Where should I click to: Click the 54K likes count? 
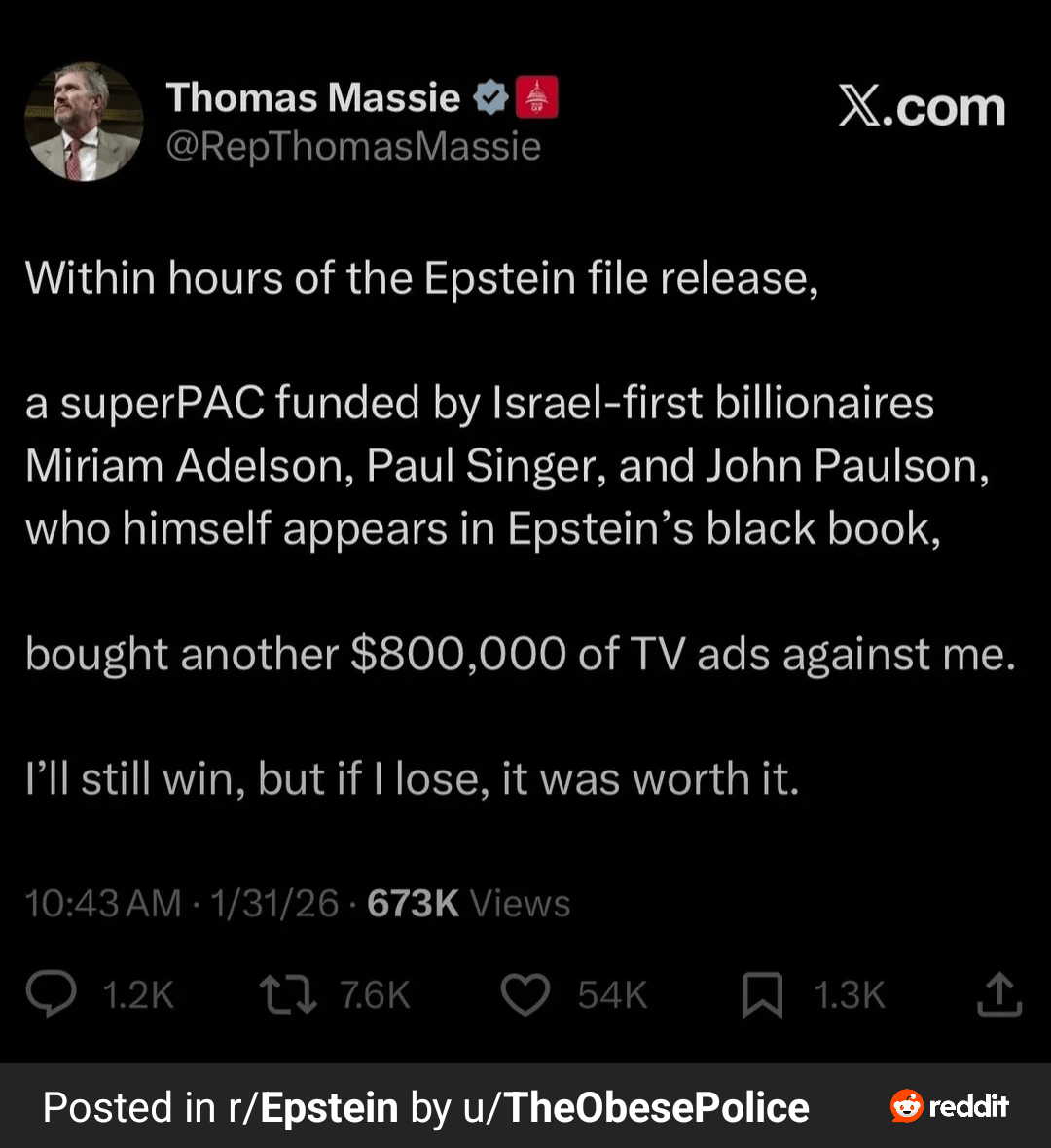click(612, 995)
